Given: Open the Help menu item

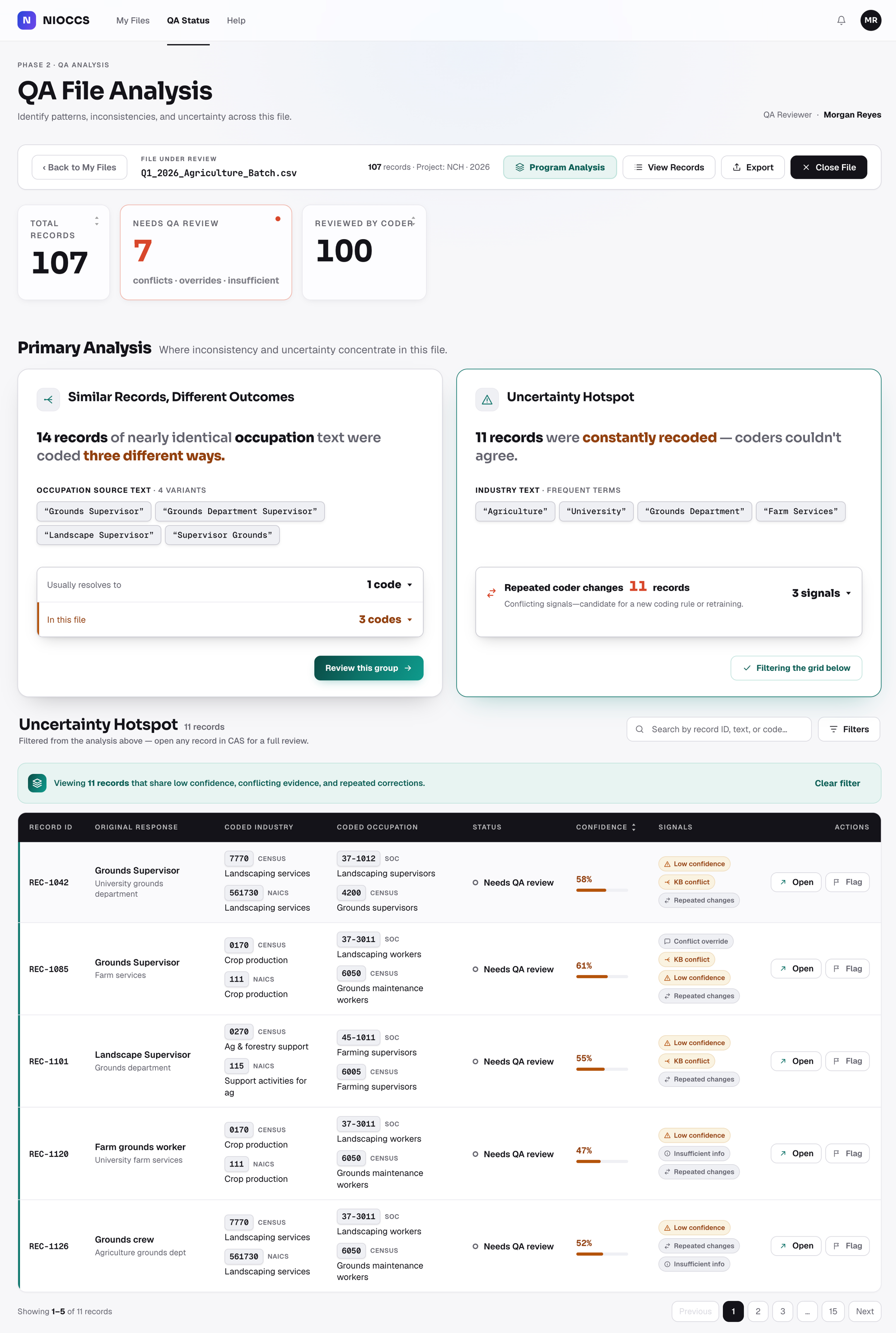Looking at the screenshot, I should 236,21.
